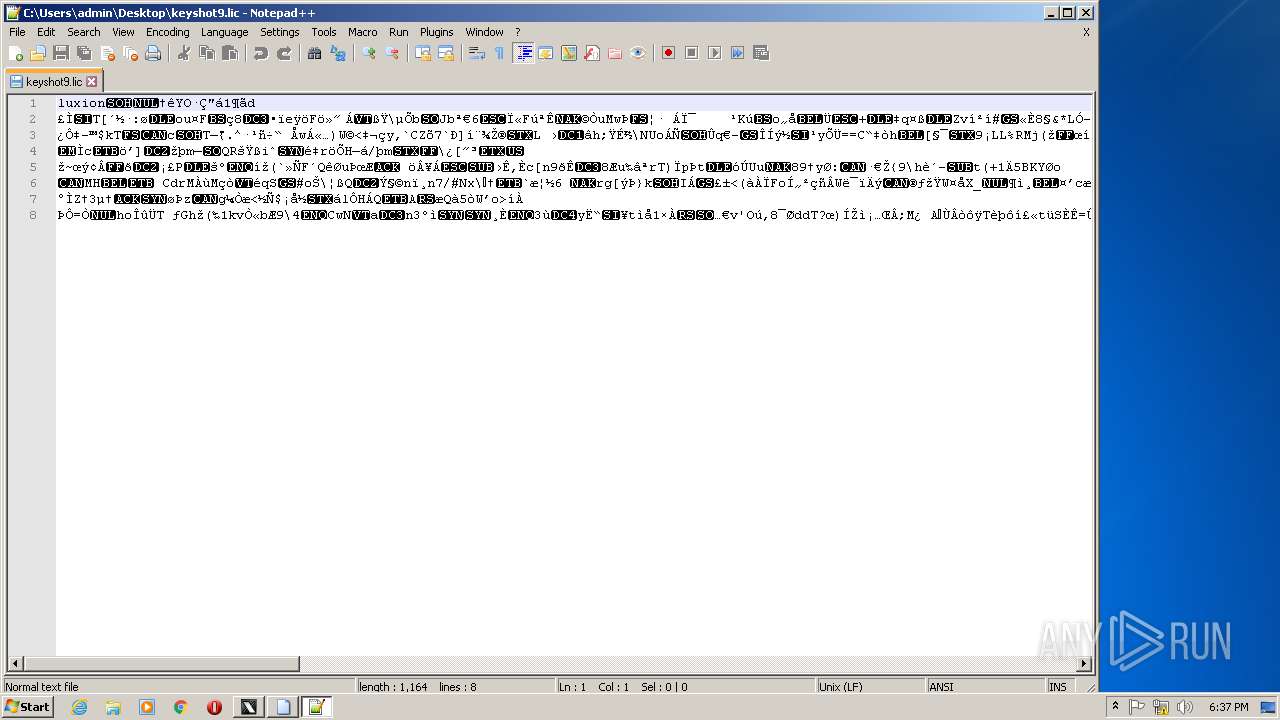Open the Edit menu
1280x720 pixels.
46,32
